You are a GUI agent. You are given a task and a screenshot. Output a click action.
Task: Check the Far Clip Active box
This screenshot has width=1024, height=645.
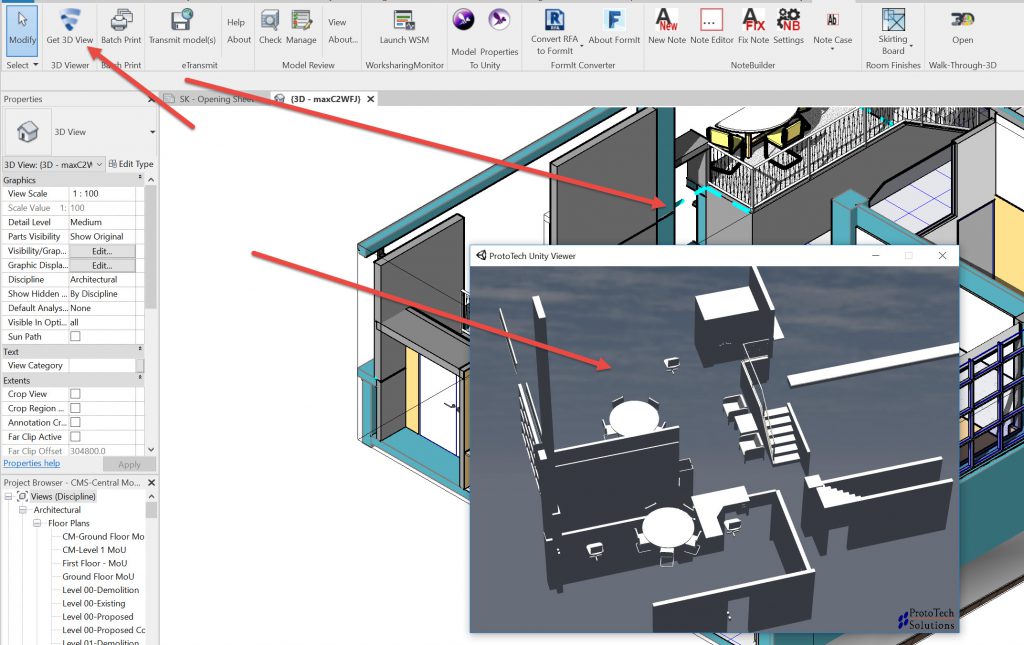pos(75,437)
